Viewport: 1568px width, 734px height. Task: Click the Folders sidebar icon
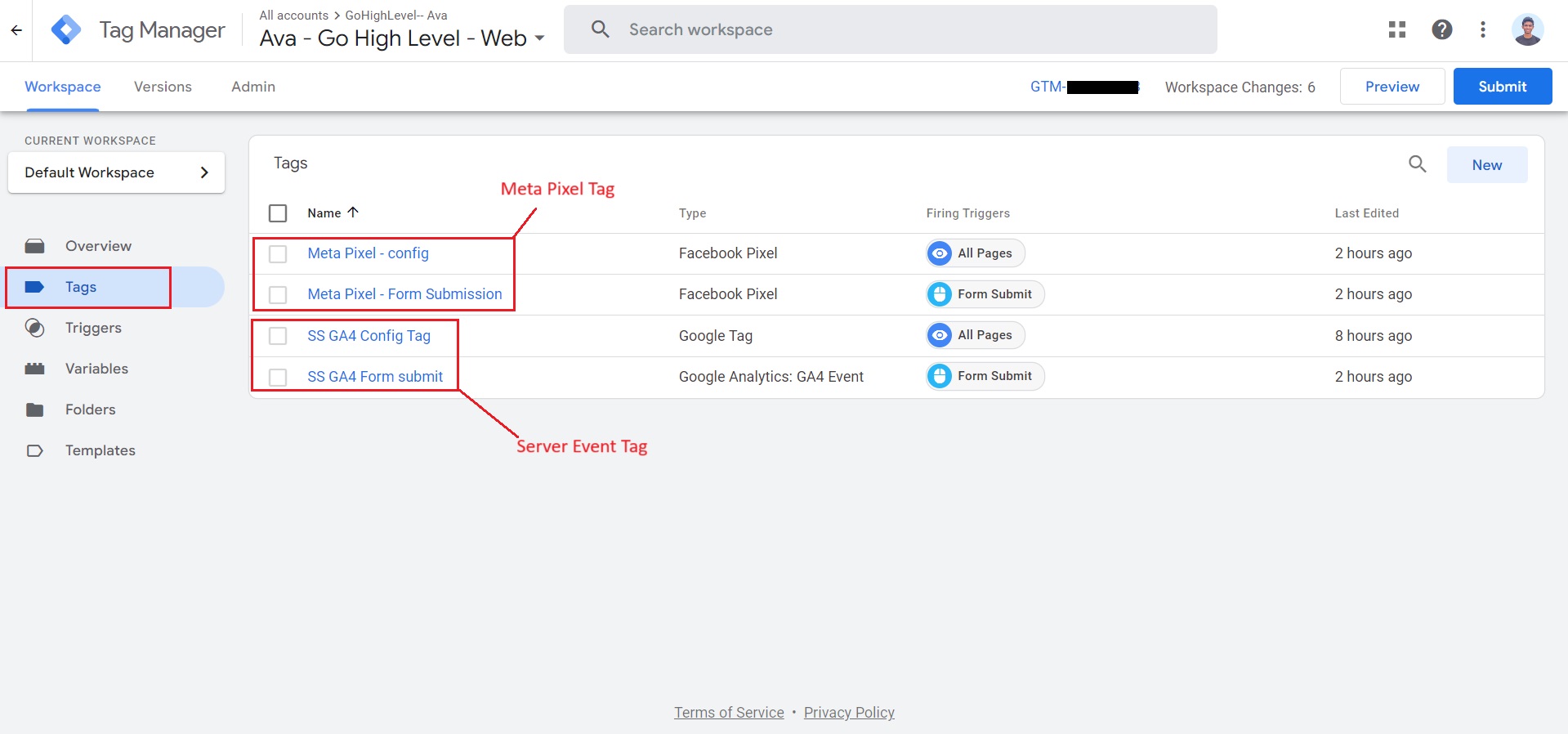coord(34,410)
